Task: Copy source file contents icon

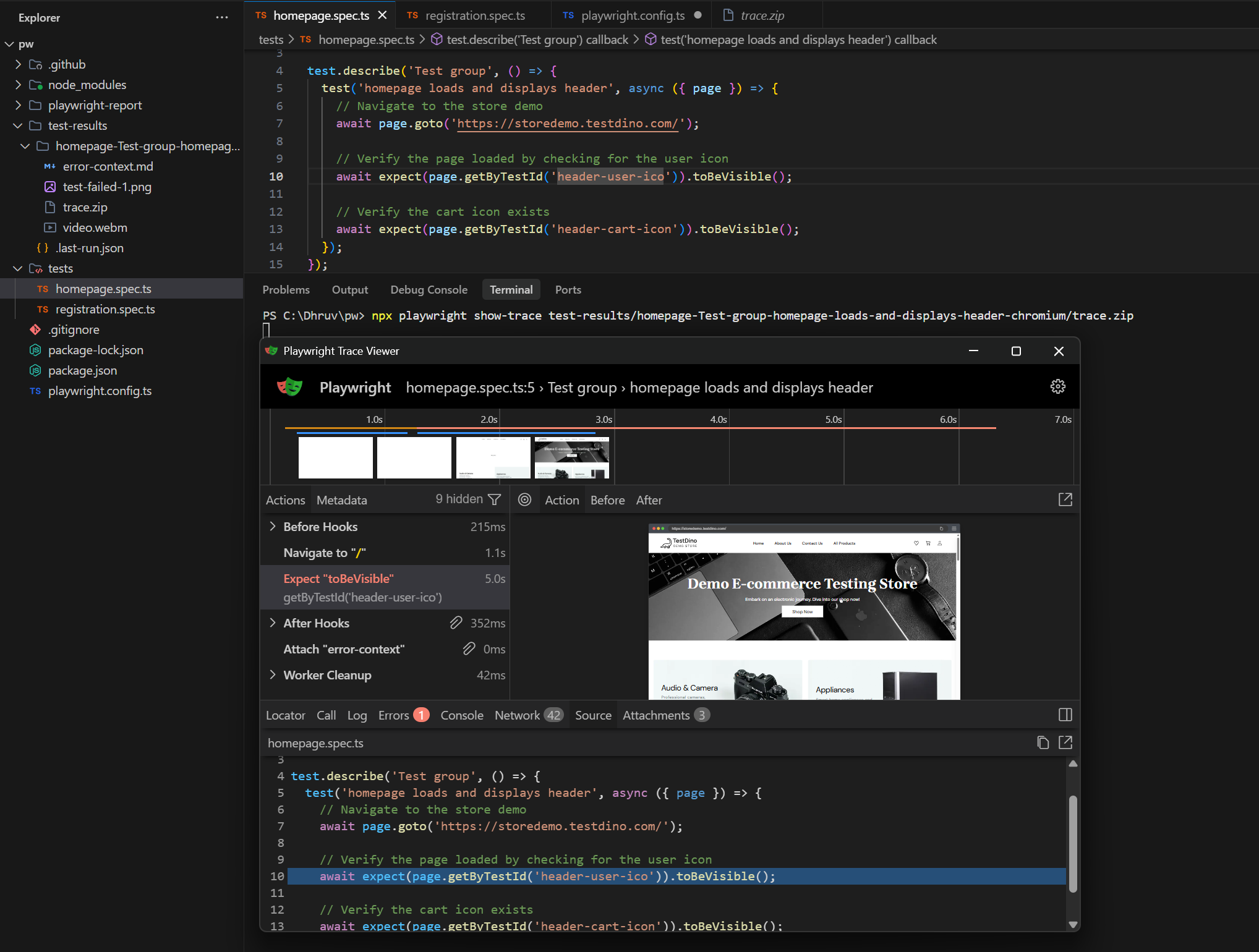Action: click(1043, 742)
